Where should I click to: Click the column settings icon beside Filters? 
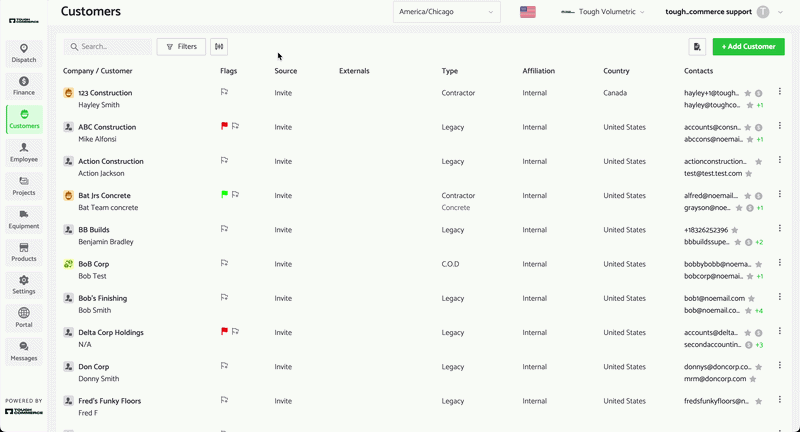219,46
